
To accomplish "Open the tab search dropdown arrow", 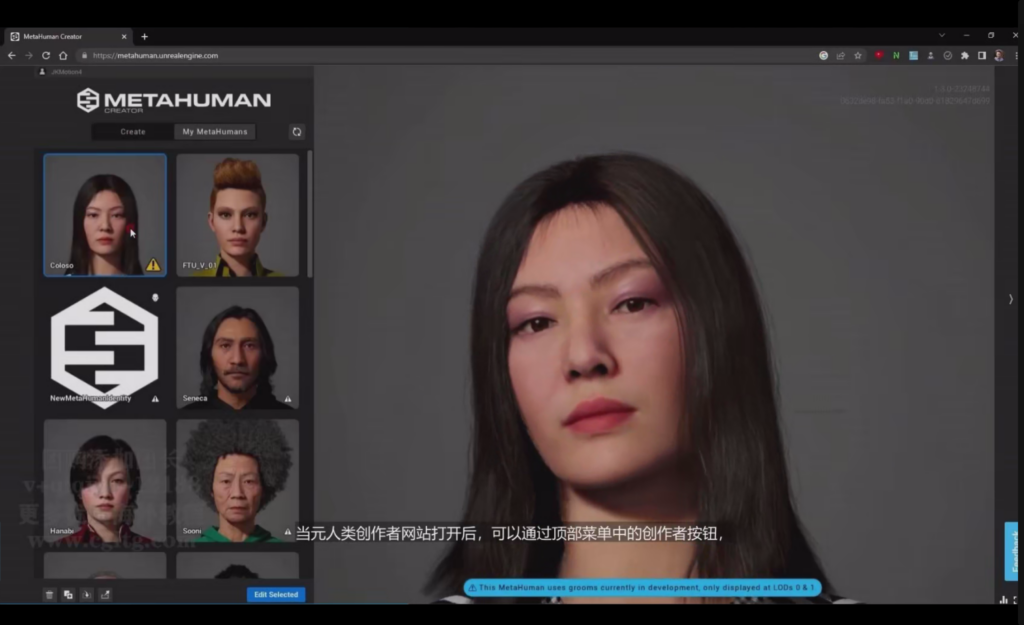I will pyautogui.click(x=942, y=35).
